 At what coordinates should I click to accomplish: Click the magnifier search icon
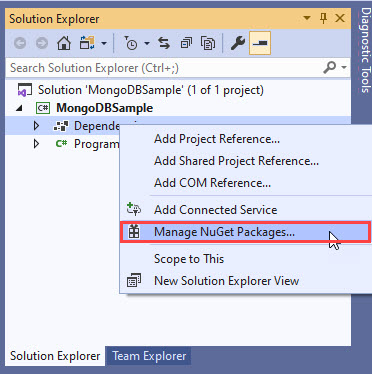pos(329,68)
